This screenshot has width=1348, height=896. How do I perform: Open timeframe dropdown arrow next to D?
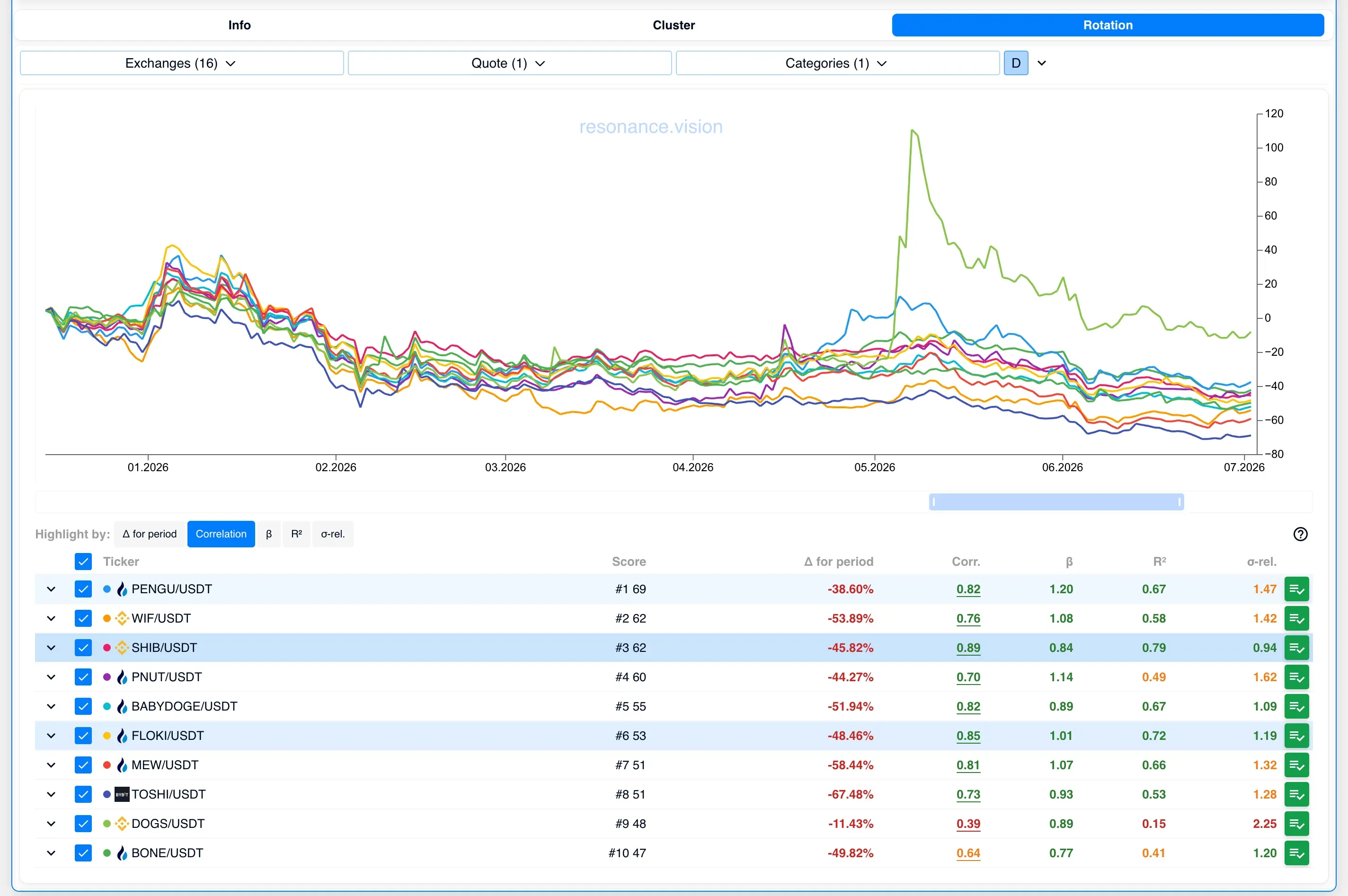1042,63
